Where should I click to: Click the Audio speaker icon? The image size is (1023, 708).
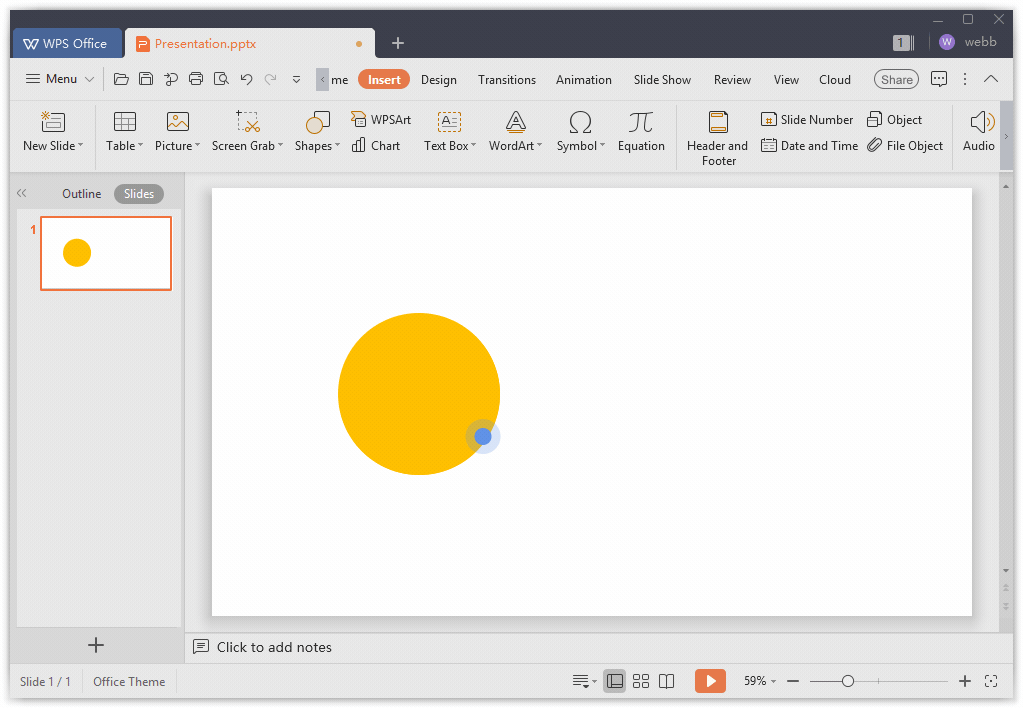(x=980, y=123)
